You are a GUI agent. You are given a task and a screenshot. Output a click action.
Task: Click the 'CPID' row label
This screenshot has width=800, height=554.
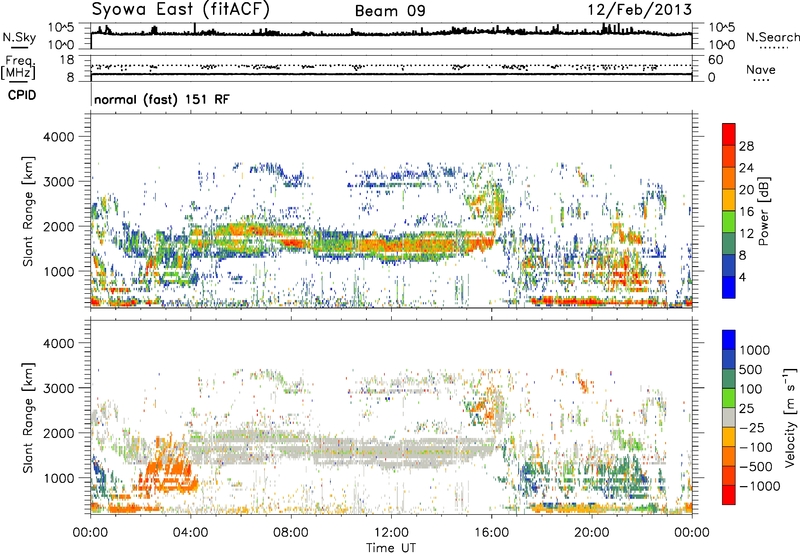22,95
